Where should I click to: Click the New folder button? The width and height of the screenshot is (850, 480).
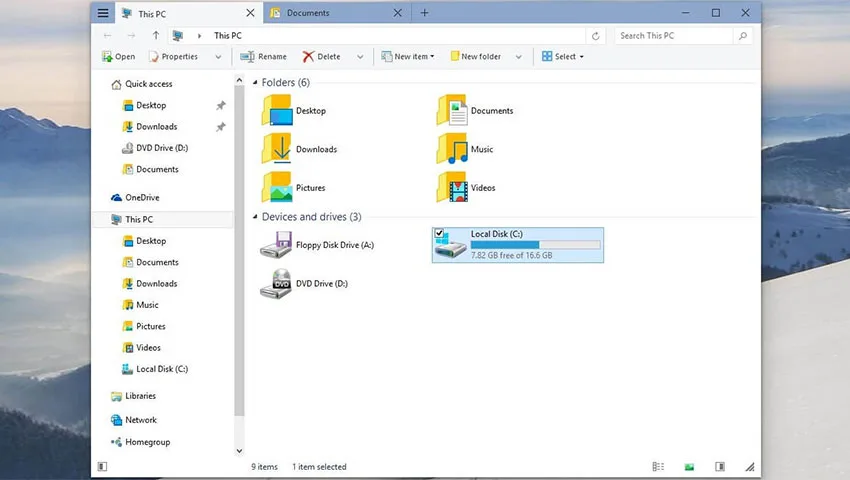coord(475,56)
